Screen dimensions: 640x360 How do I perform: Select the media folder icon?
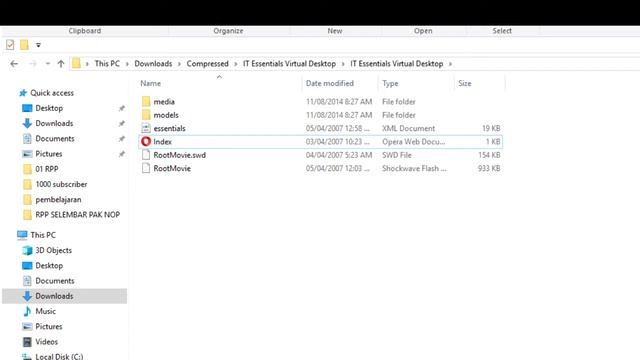coord(146,101)
